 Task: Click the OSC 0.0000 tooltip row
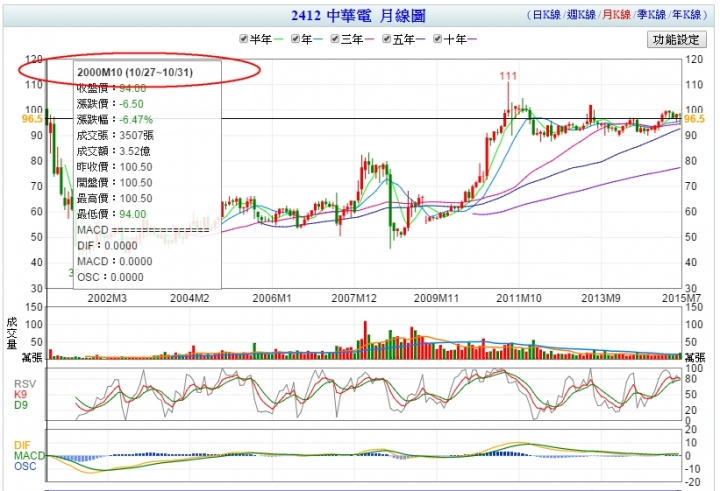[x=110, y=277]
